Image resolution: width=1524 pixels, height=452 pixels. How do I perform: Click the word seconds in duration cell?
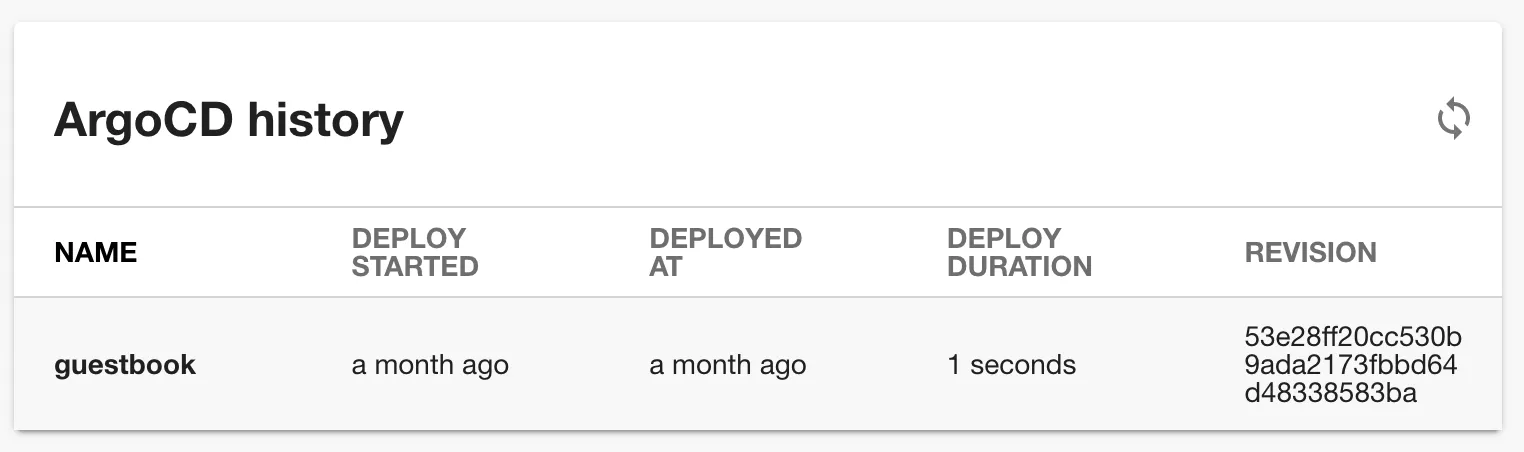click(x=1023, y=366)
